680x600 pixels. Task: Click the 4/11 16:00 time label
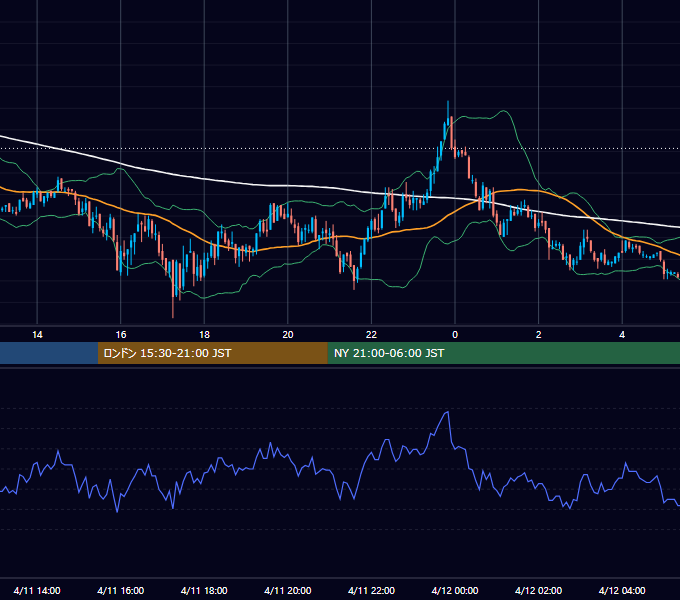click(121, 590)
